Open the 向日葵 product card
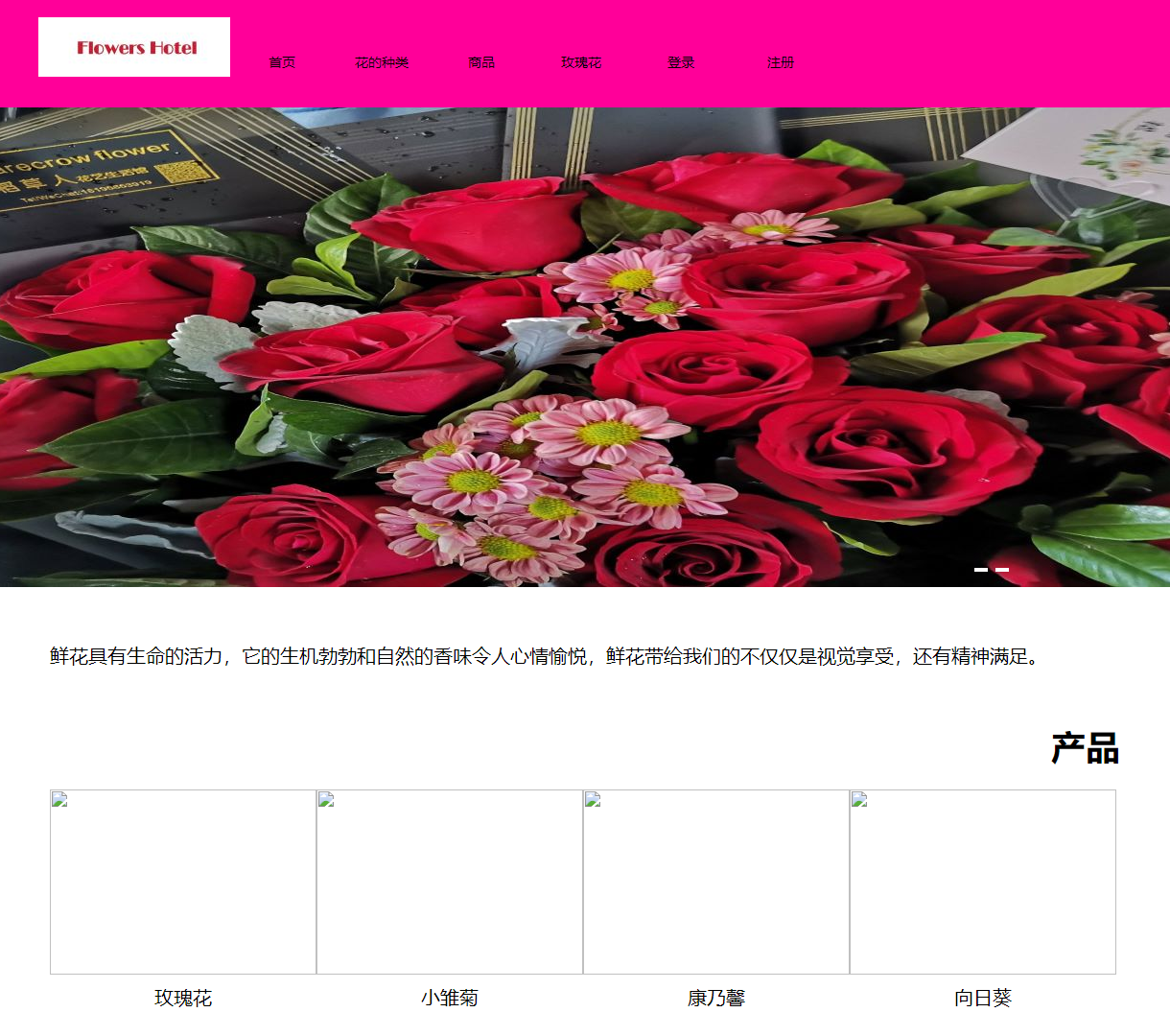 click(x=982, y=882)
